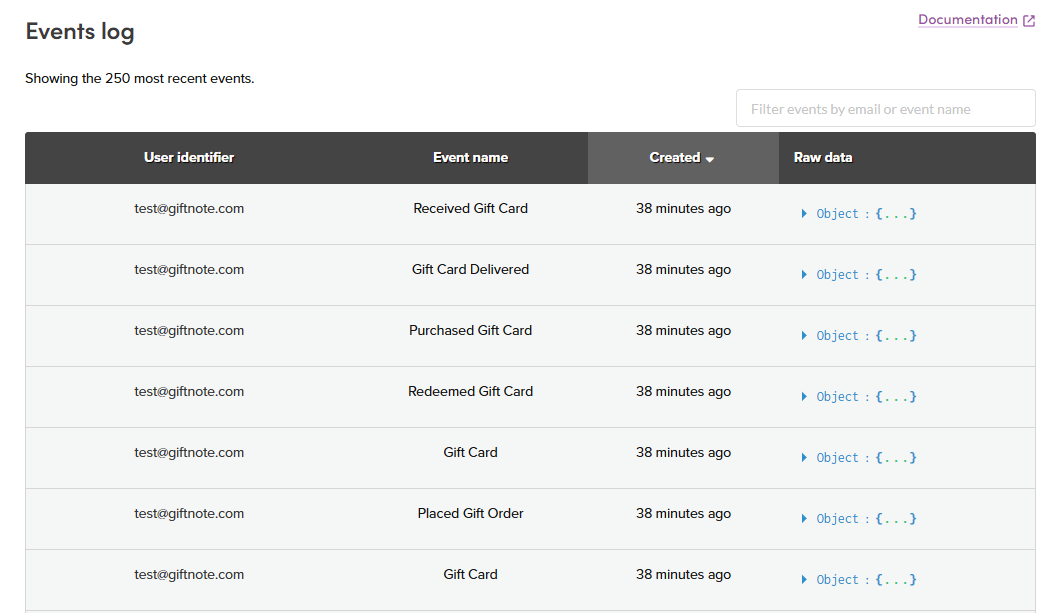This screenshot has height=613, width=1049.
Task: Click the email in the Gift Card Delivered row
Action: tap(189, 269)
